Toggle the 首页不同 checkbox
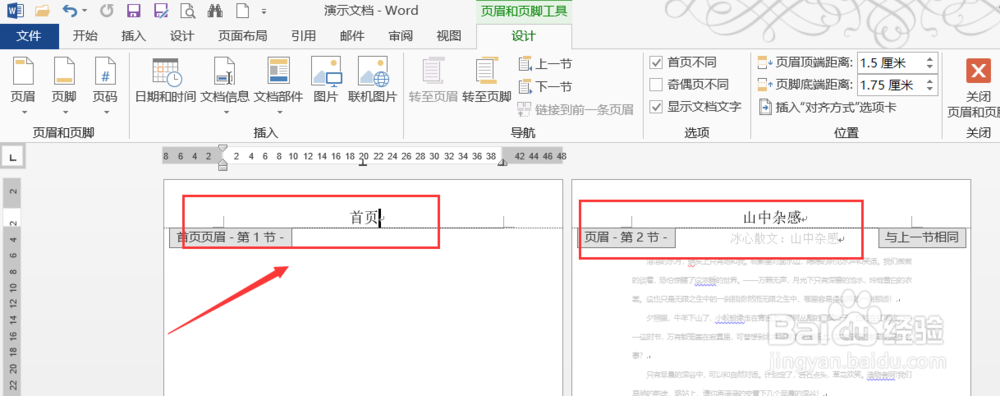Screen dimensions: 1000x396 656,62
